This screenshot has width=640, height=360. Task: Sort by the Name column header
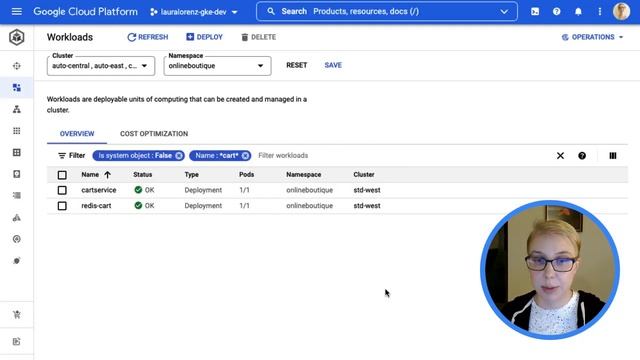point(96,175)
